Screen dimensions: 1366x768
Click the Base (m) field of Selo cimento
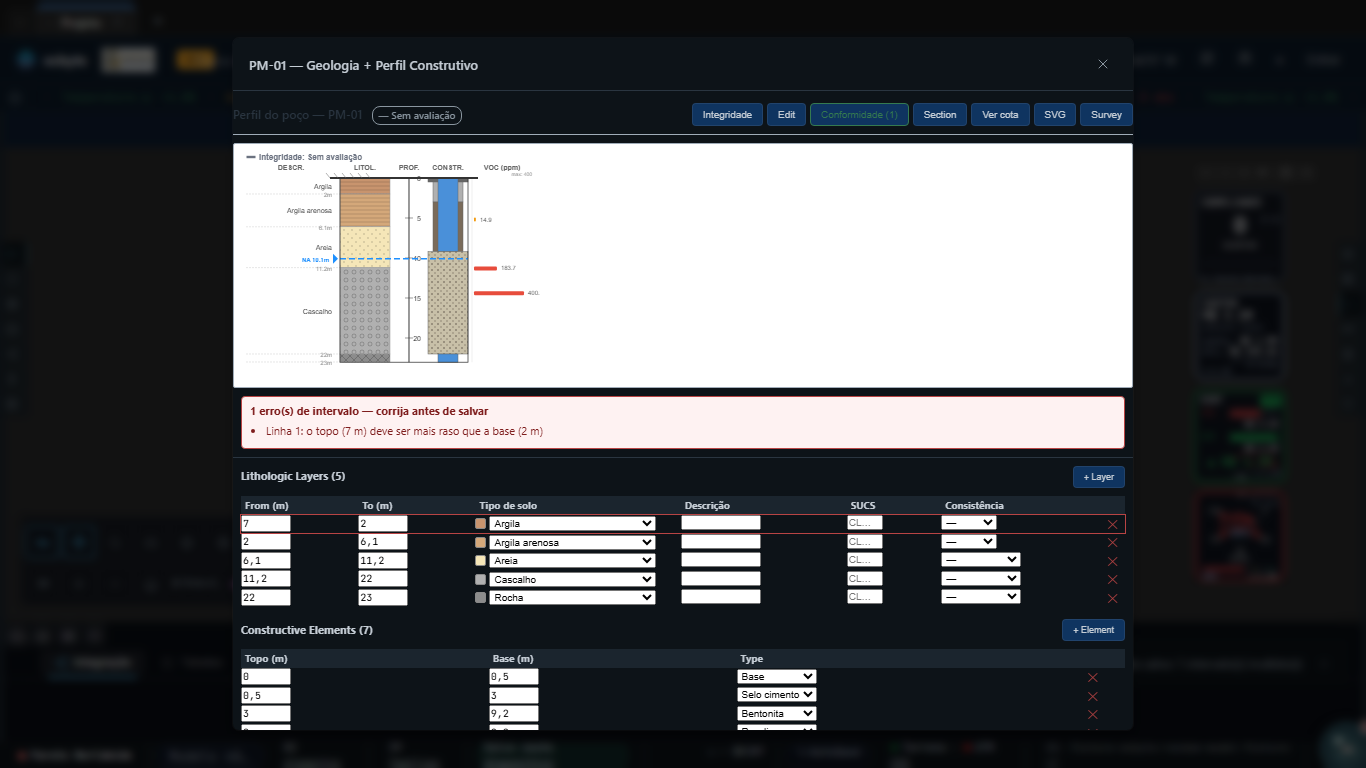tap(514, 695)
